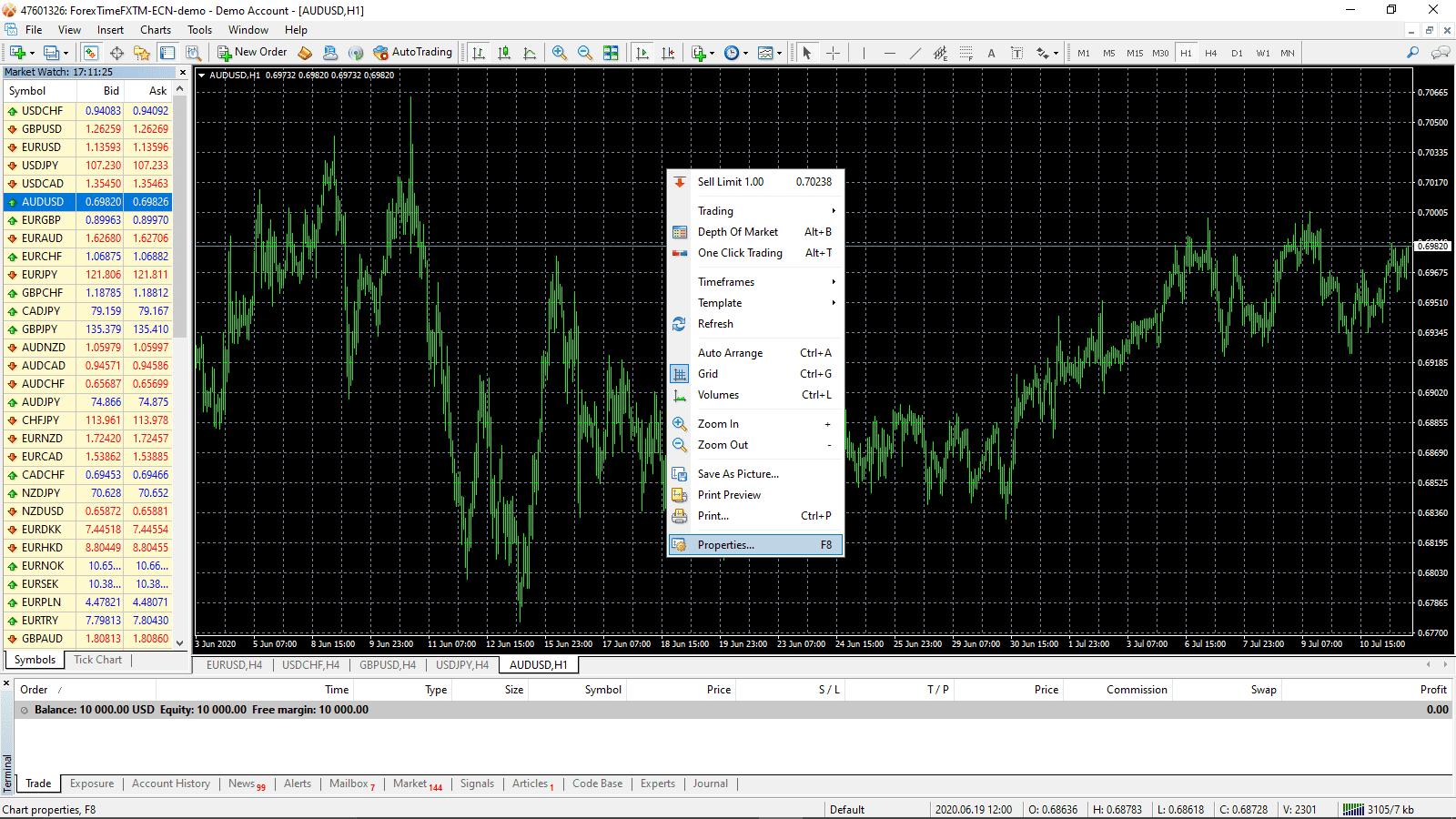Toggle AutoTrading on

pos(413,52)
